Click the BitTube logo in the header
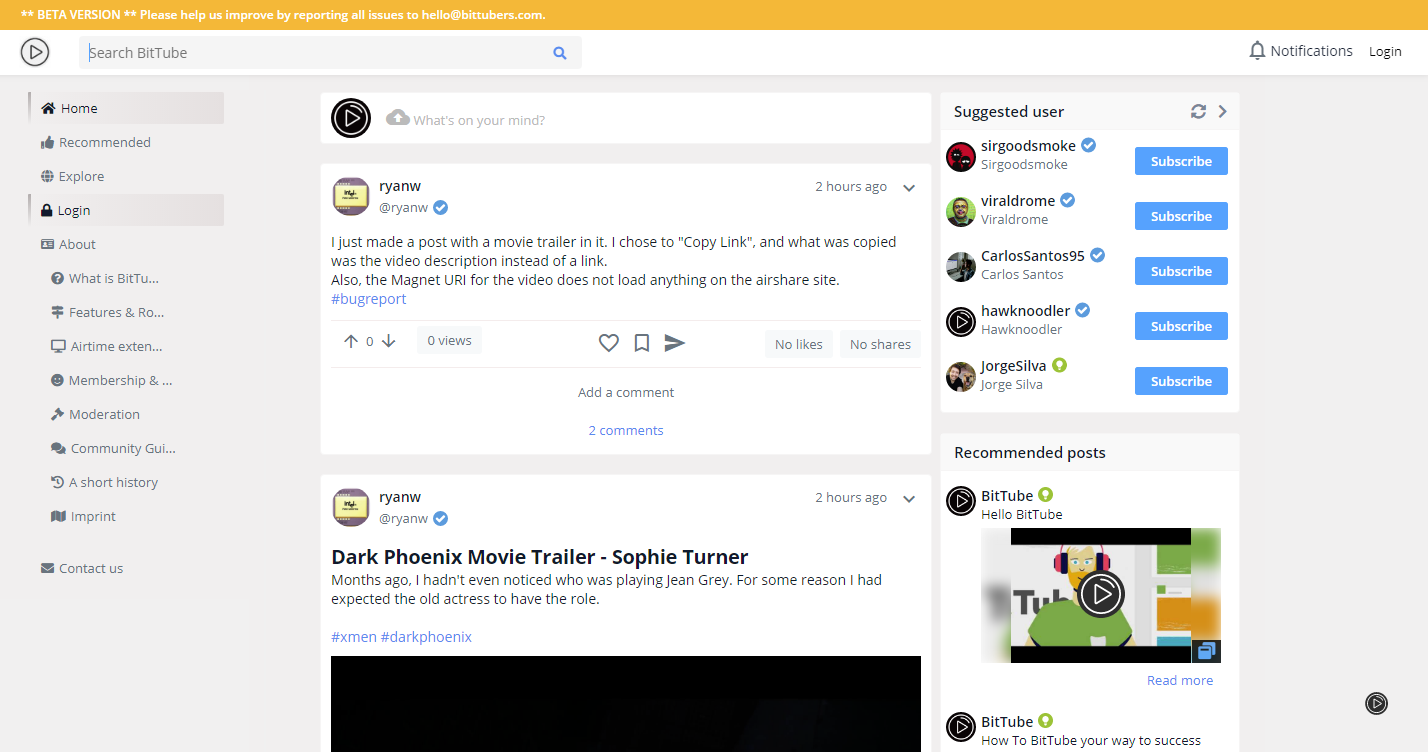Viewport: 1428px width, 752px height. click(x=35, y=52)
